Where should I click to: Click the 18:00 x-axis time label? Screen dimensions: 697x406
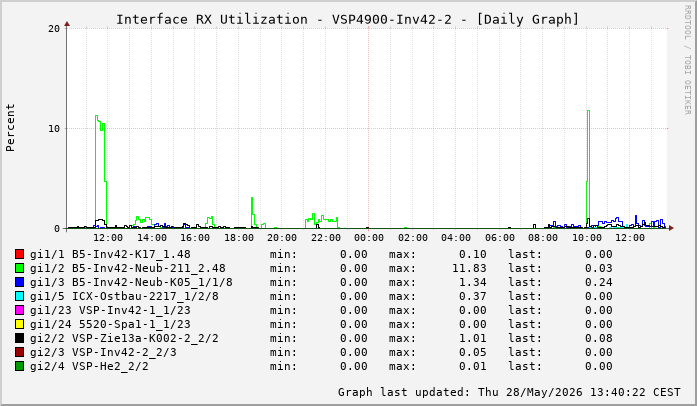pyautogui.click(x=239, y=238)
